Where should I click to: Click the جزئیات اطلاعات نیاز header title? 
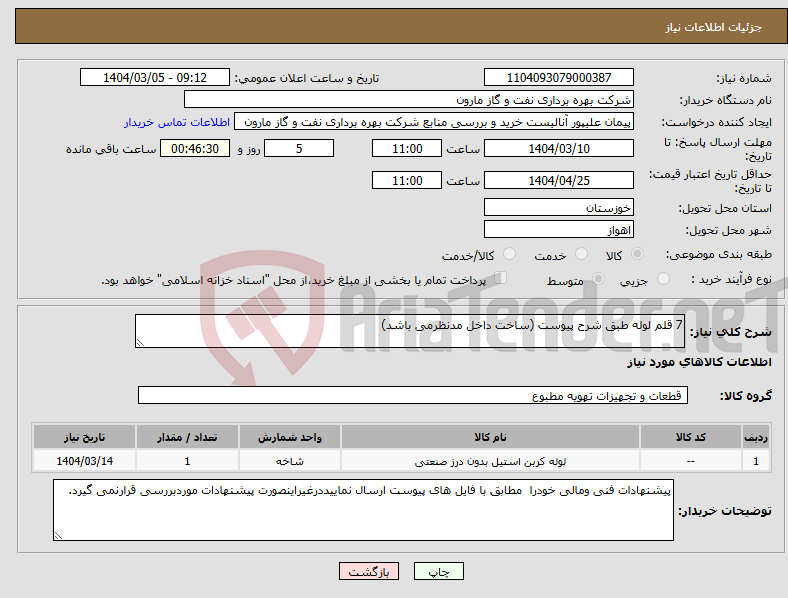point(714,27)
